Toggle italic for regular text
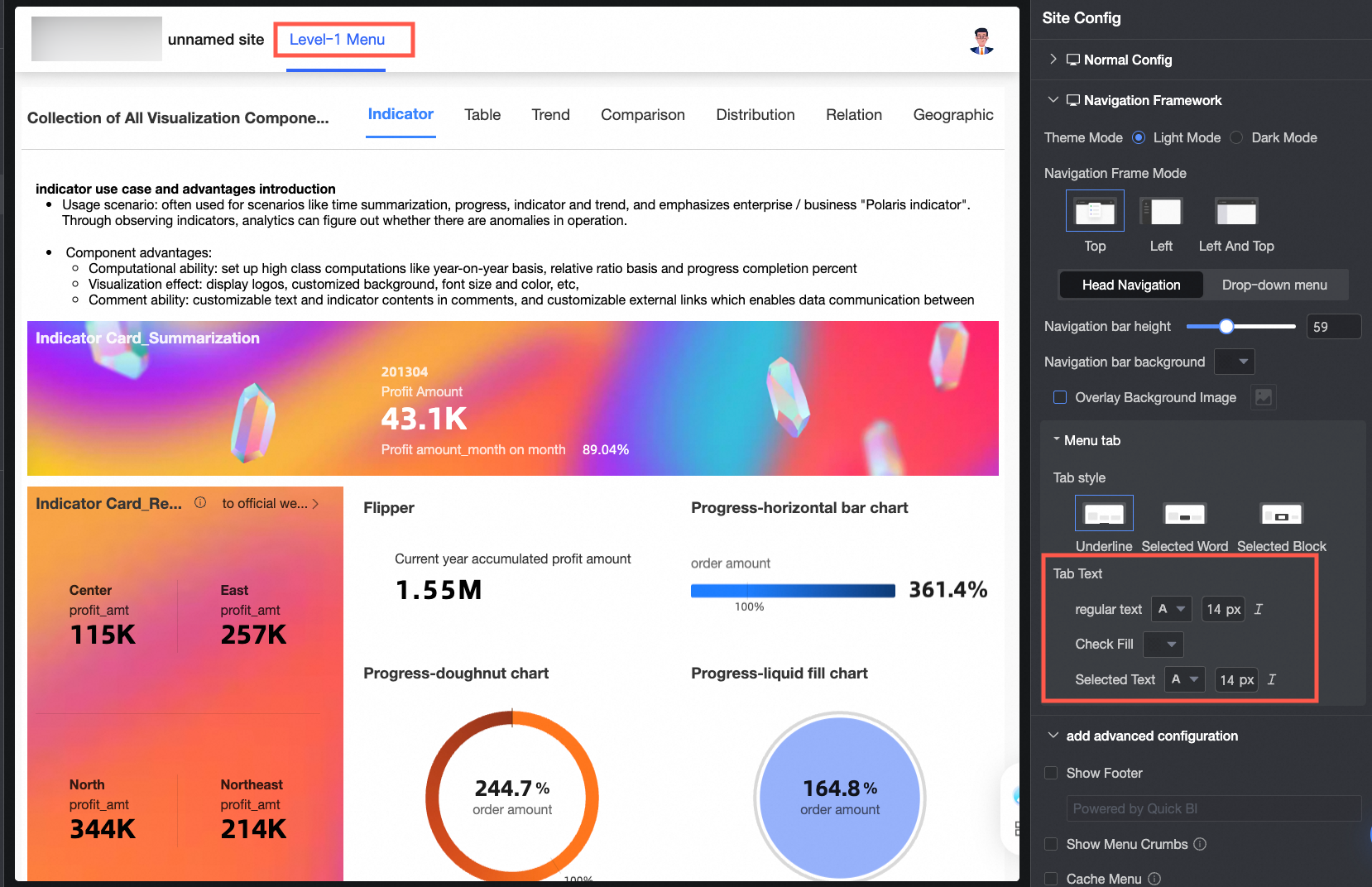The image size is (1372, 887). [x=1259, y=609]
